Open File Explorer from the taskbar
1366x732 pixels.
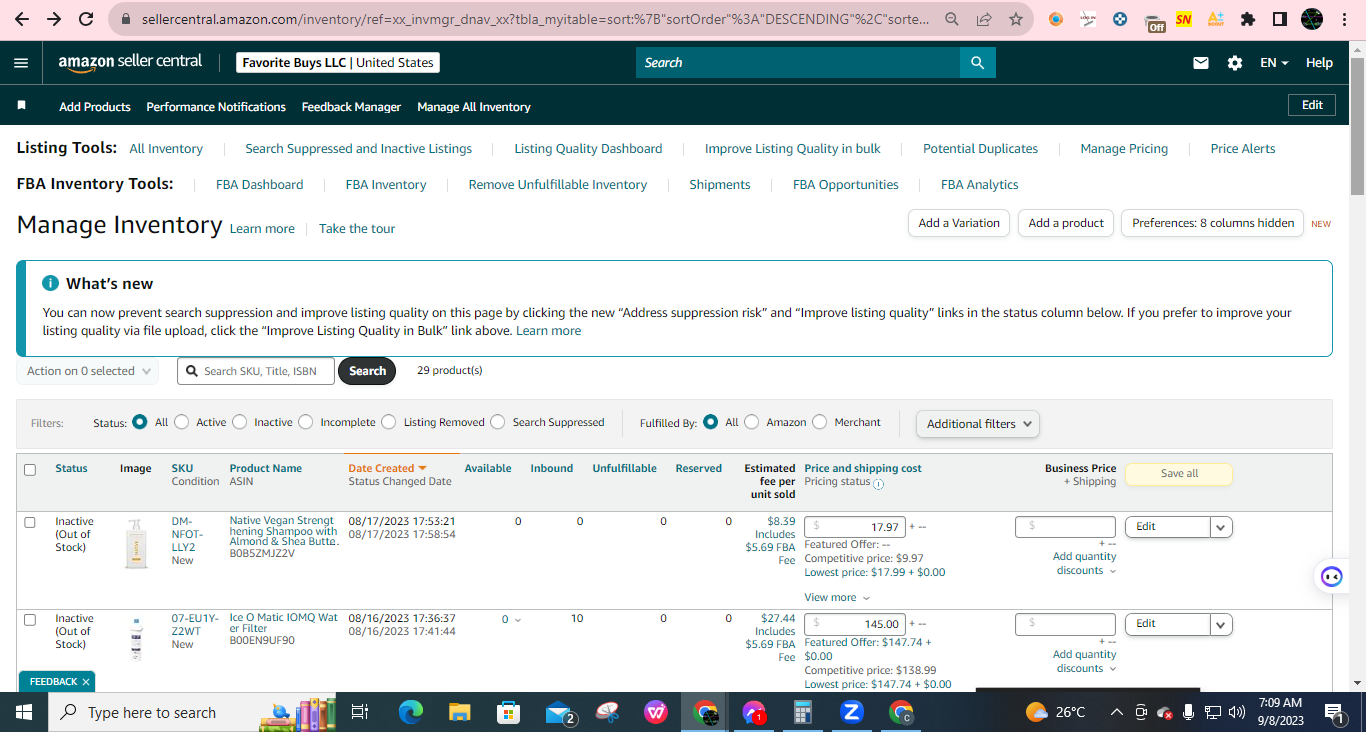(x=460, y=712)
